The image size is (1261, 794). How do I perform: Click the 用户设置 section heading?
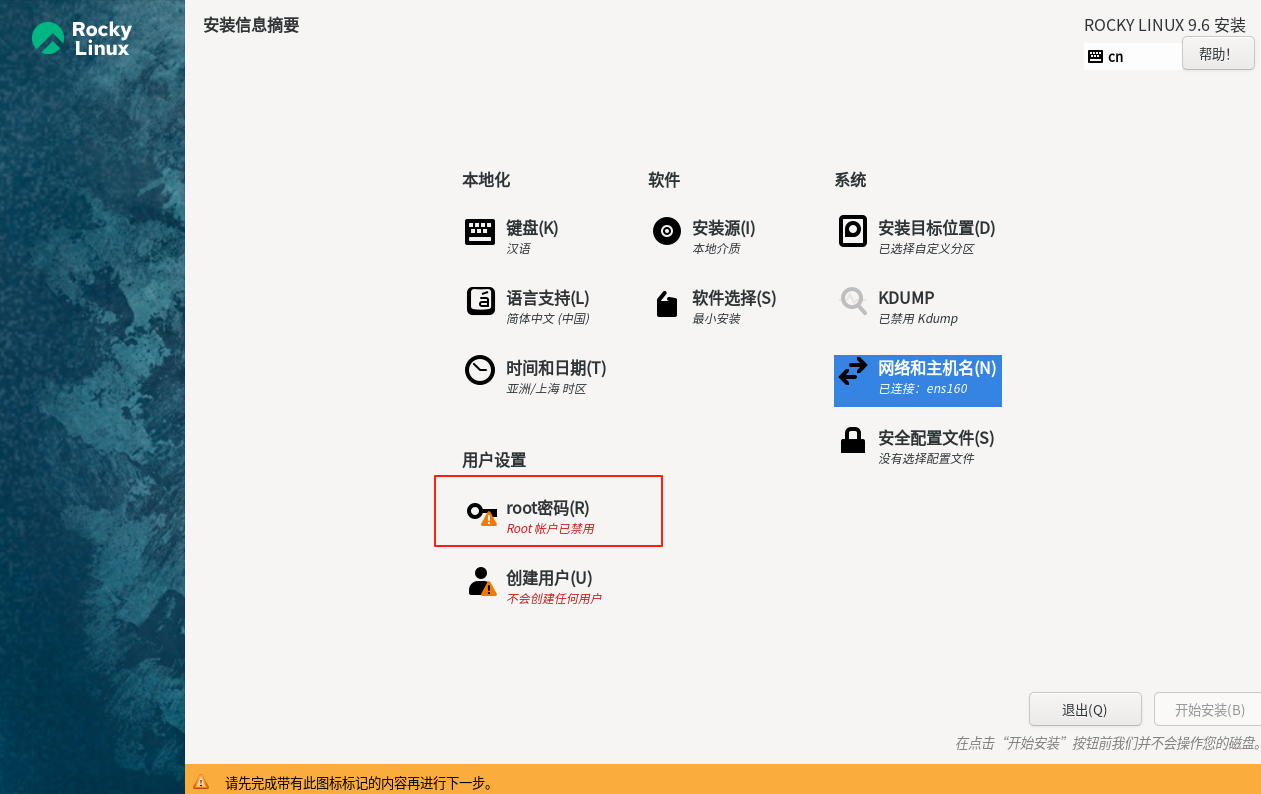[494, 460]
